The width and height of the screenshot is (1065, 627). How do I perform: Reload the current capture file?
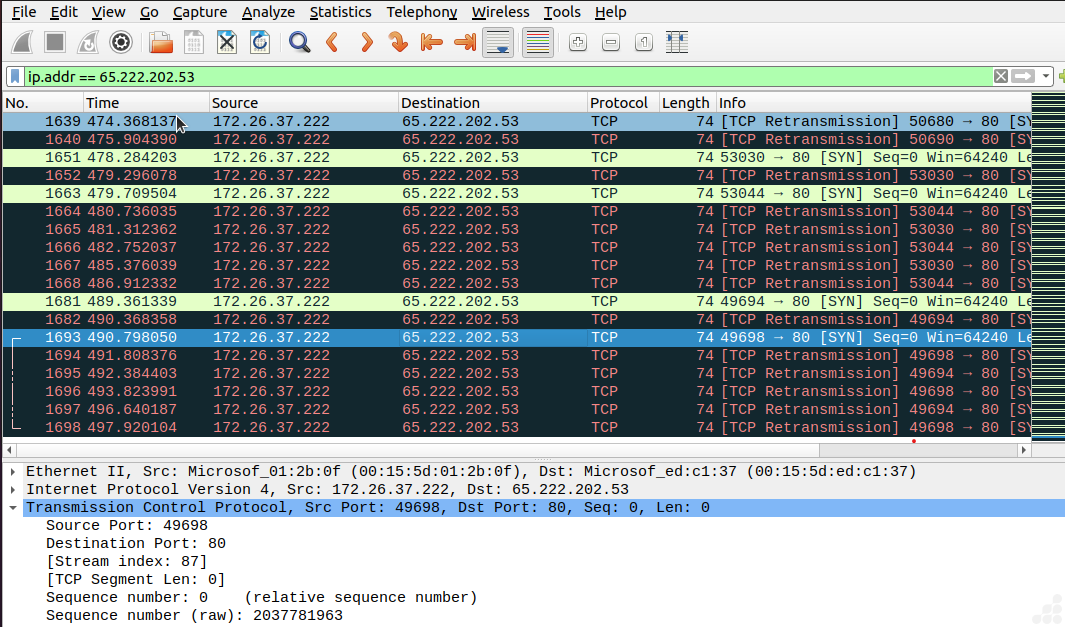point(259,42)
